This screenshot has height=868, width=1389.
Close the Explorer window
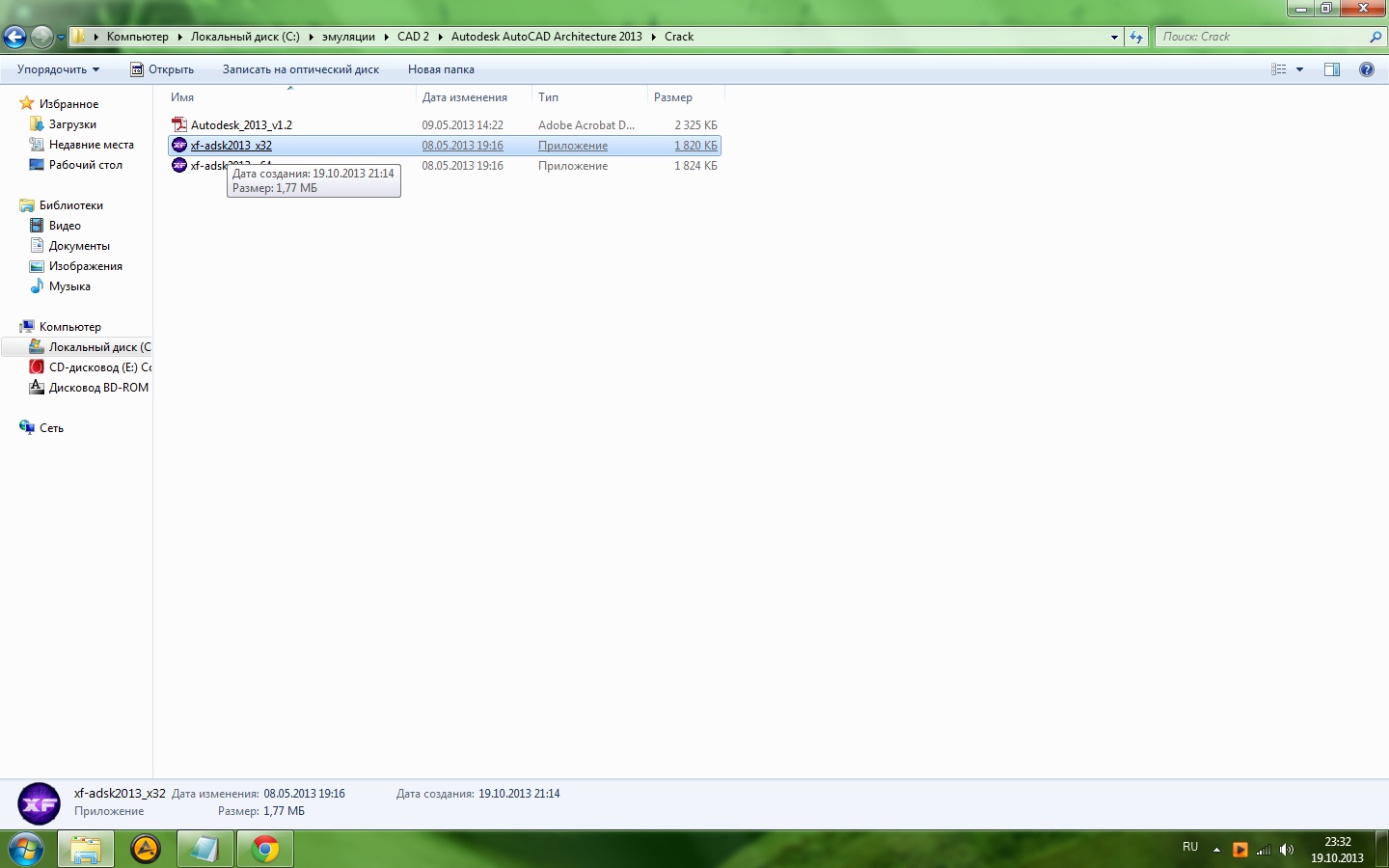[x=1363, y=9]
